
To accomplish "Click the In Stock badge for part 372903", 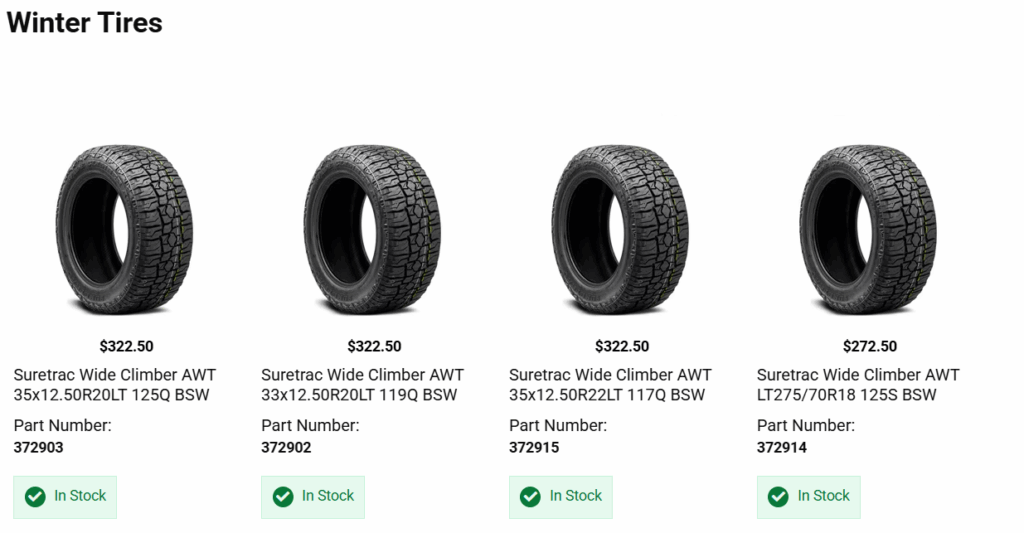I will (x=66, y=497).
